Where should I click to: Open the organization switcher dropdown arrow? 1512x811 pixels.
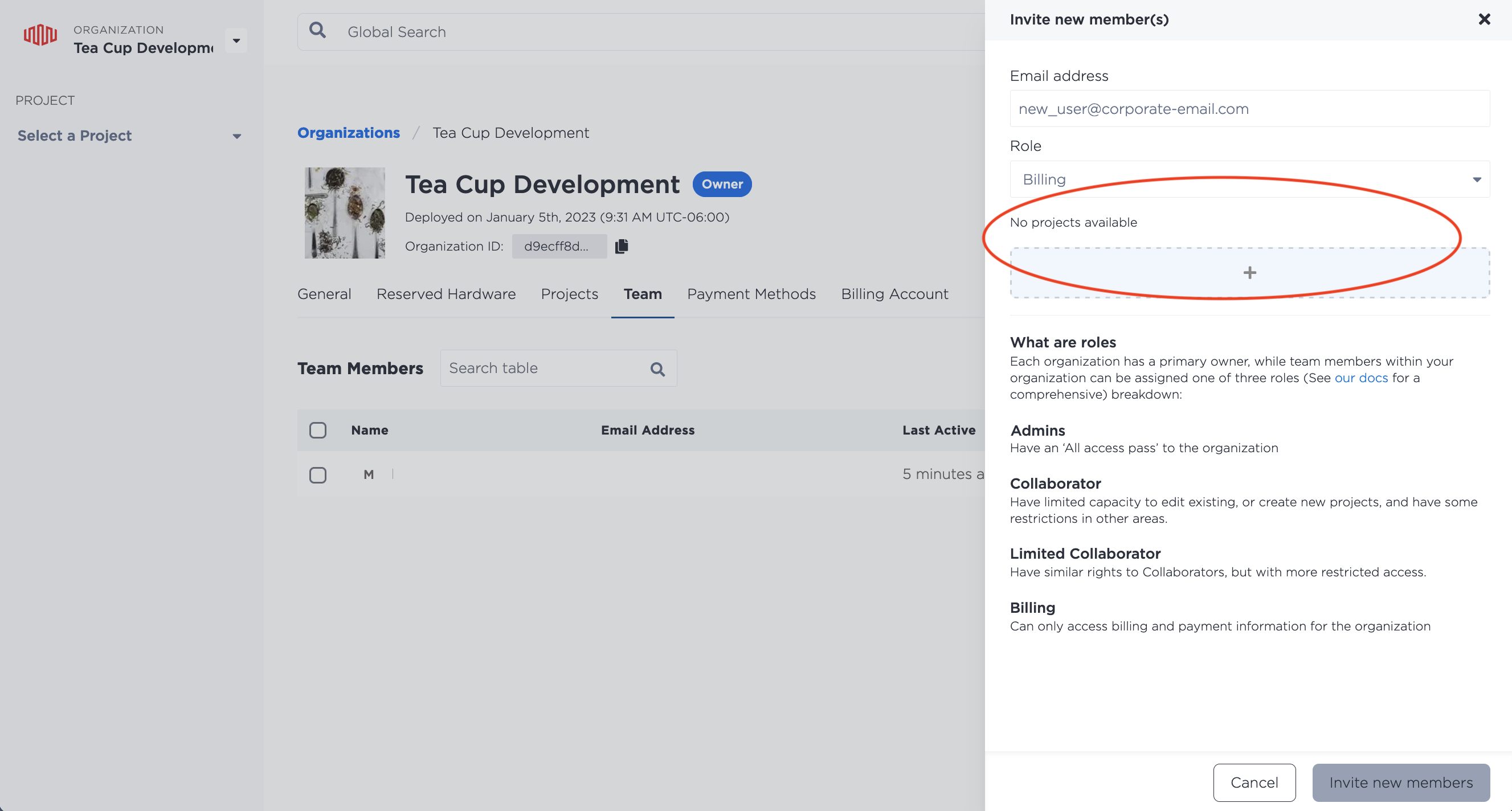236,40
